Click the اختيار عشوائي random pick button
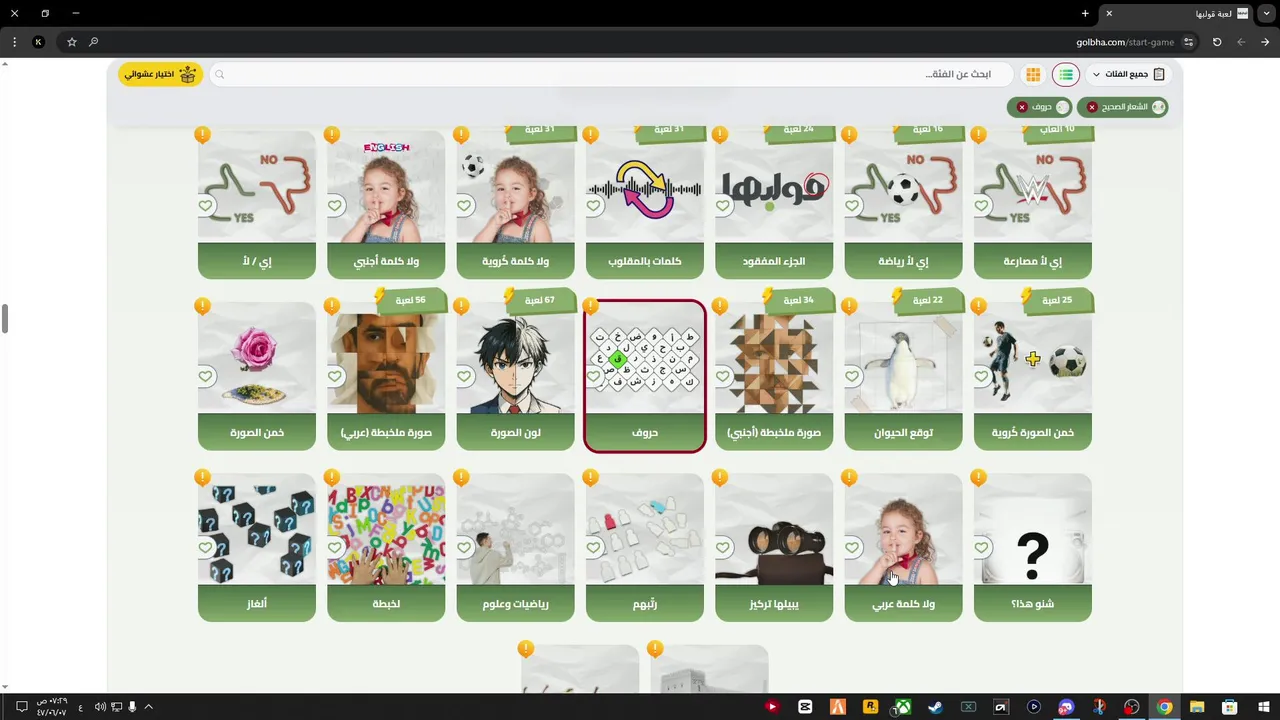Screen dimensions: 1280x720 (x=161, y=74)
